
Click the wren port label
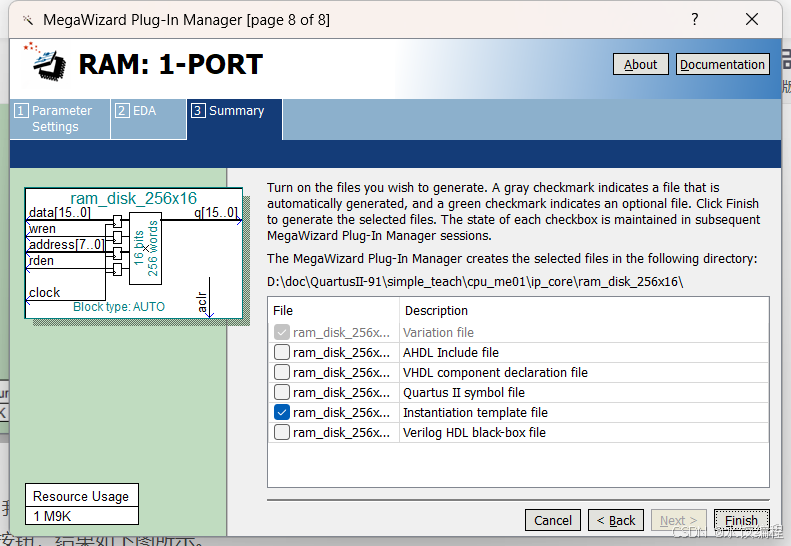tap(42, 229)
